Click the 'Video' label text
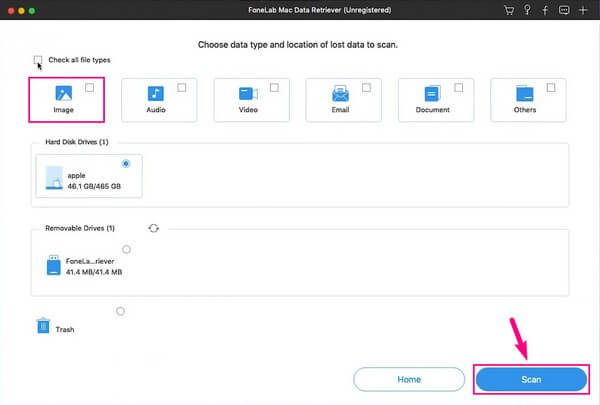This screenshot has height=405, width=600. click(x=248, y=110)
